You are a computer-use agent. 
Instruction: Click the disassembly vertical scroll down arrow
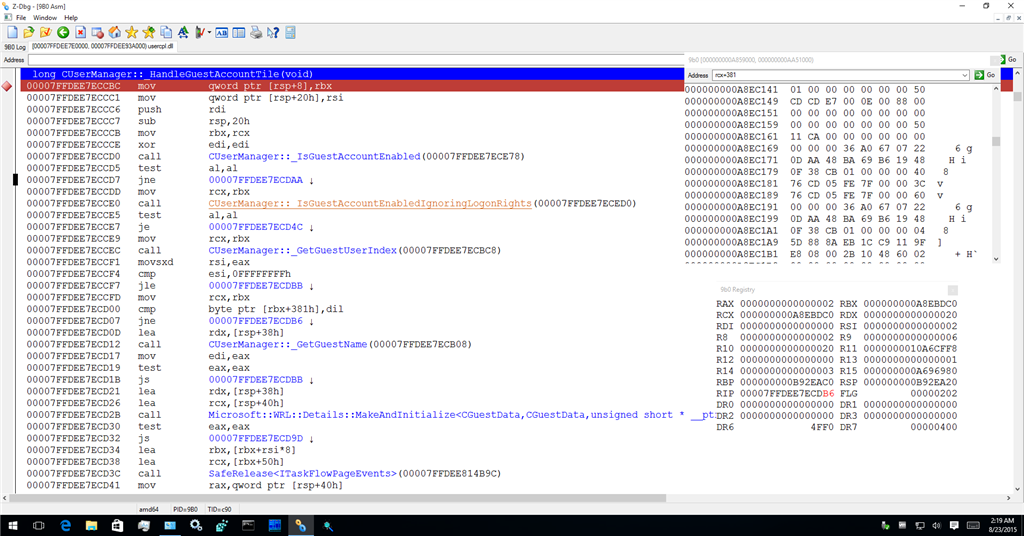pos(1017,489)
